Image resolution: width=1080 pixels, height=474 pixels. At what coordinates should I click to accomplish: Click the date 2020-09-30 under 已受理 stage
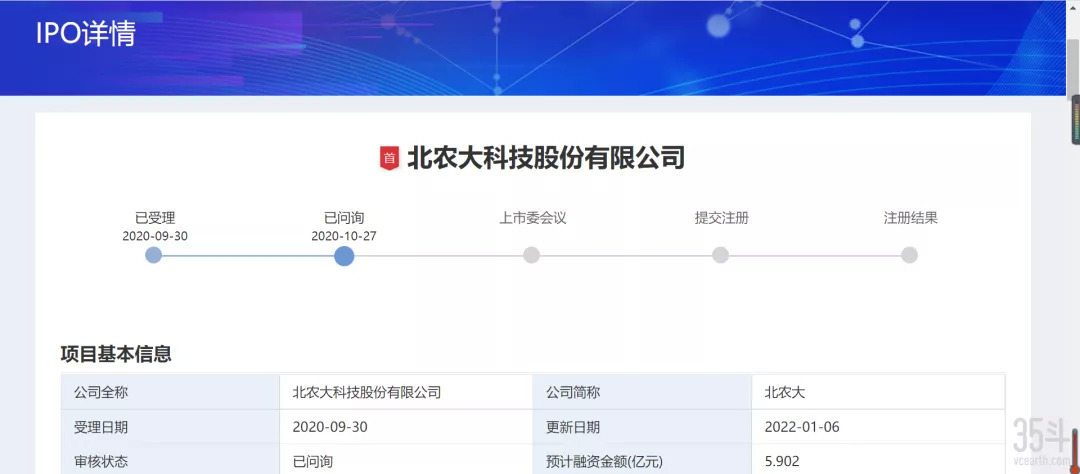[x=155, y=236]
